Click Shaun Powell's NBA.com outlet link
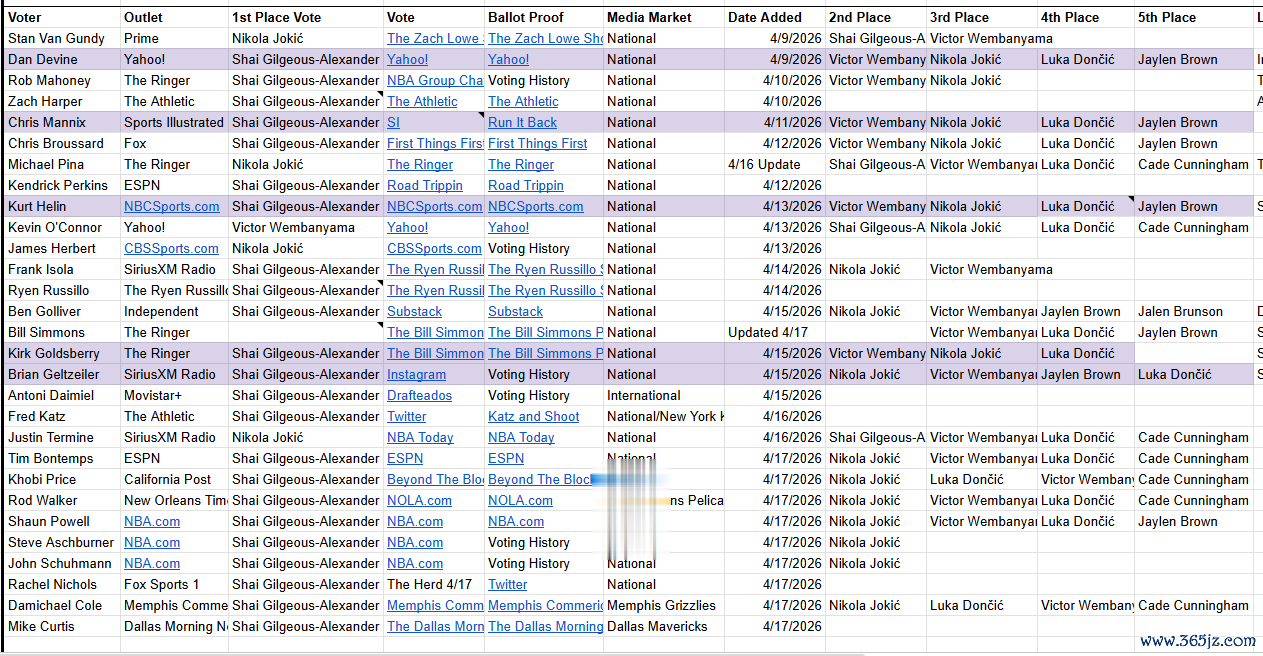1263x656 pixels. [x=152, y=521]
